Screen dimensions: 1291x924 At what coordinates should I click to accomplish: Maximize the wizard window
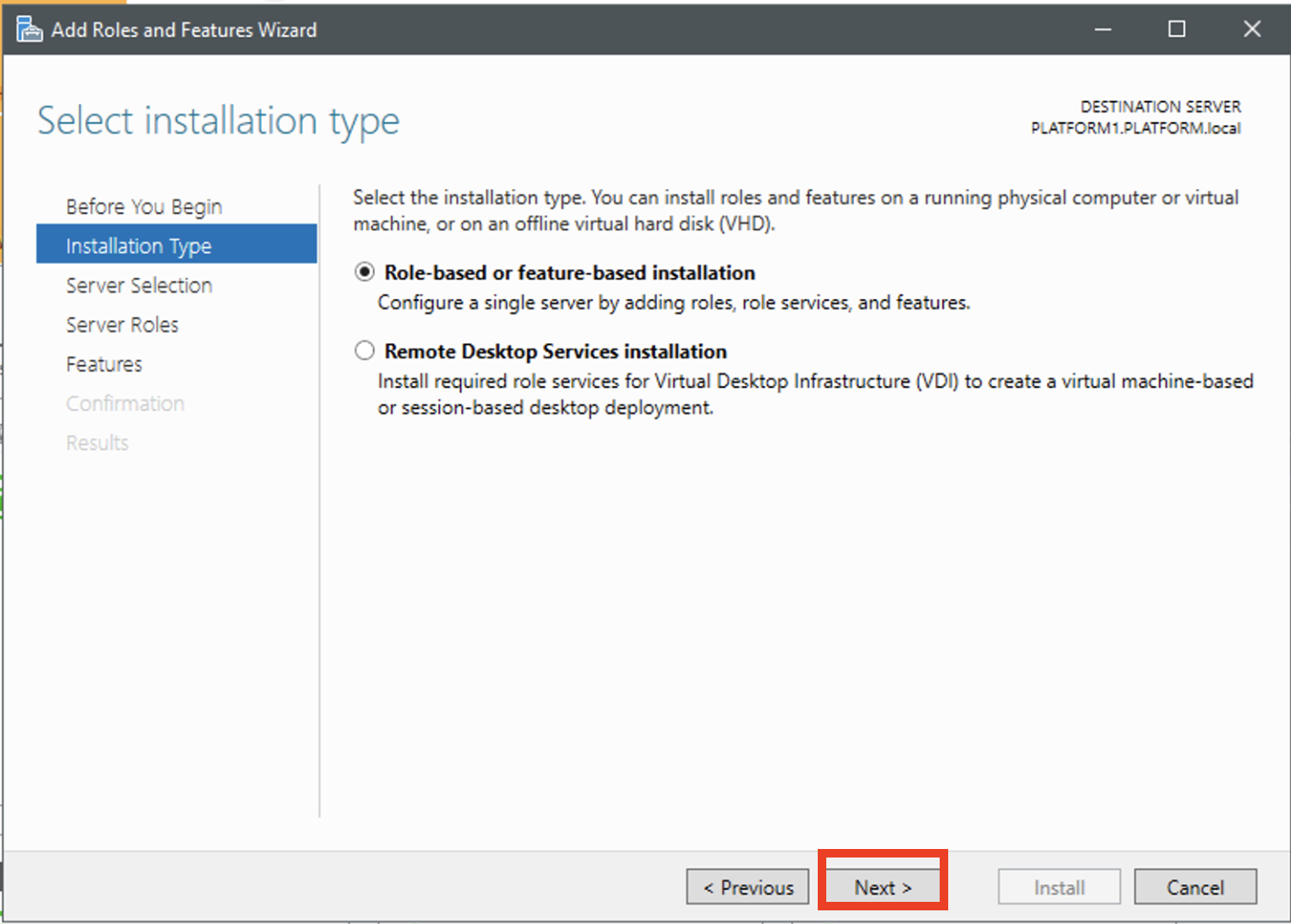point(1177,30)
